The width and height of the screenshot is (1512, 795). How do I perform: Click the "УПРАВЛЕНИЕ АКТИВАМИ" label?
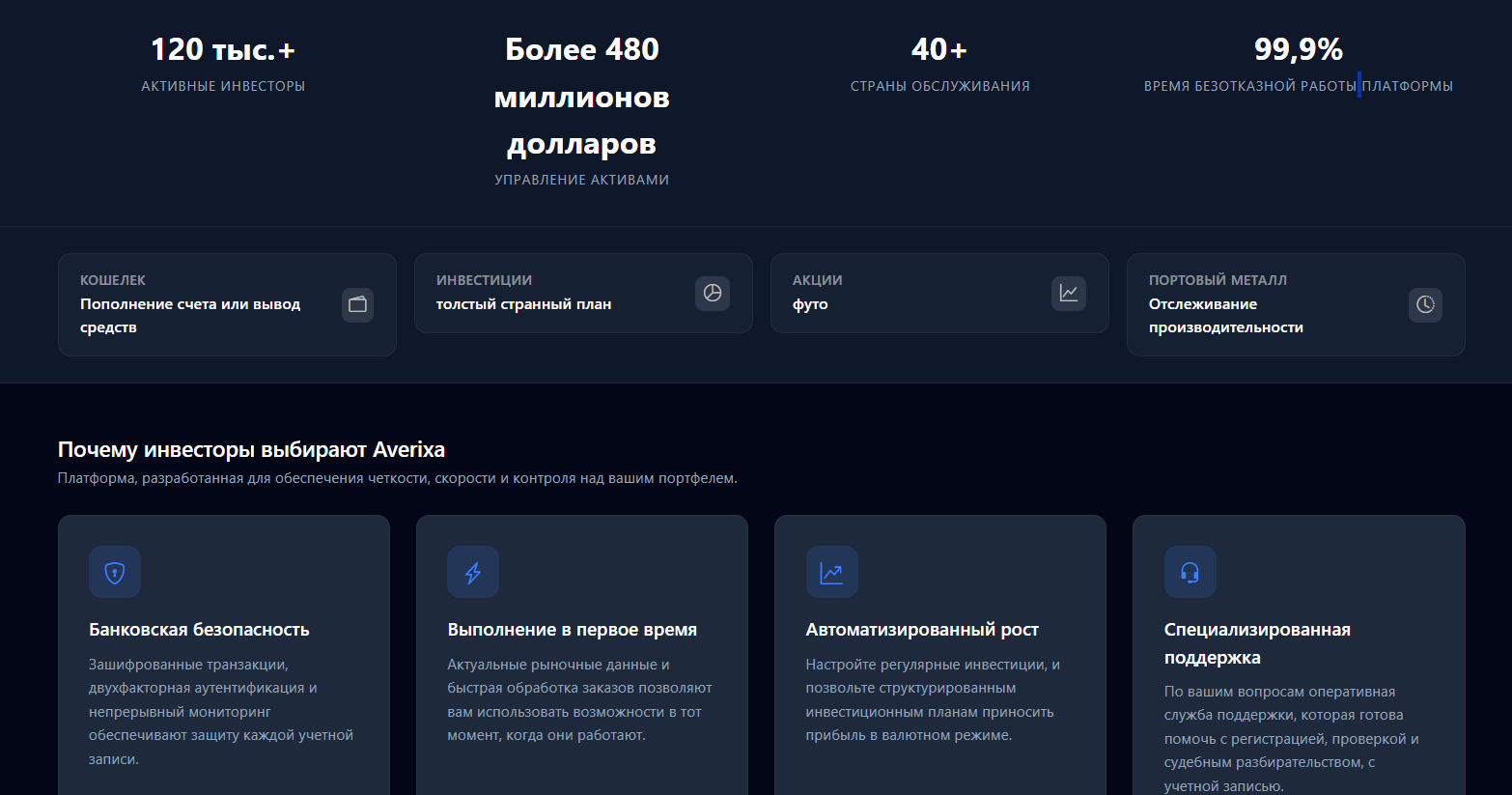582,180
